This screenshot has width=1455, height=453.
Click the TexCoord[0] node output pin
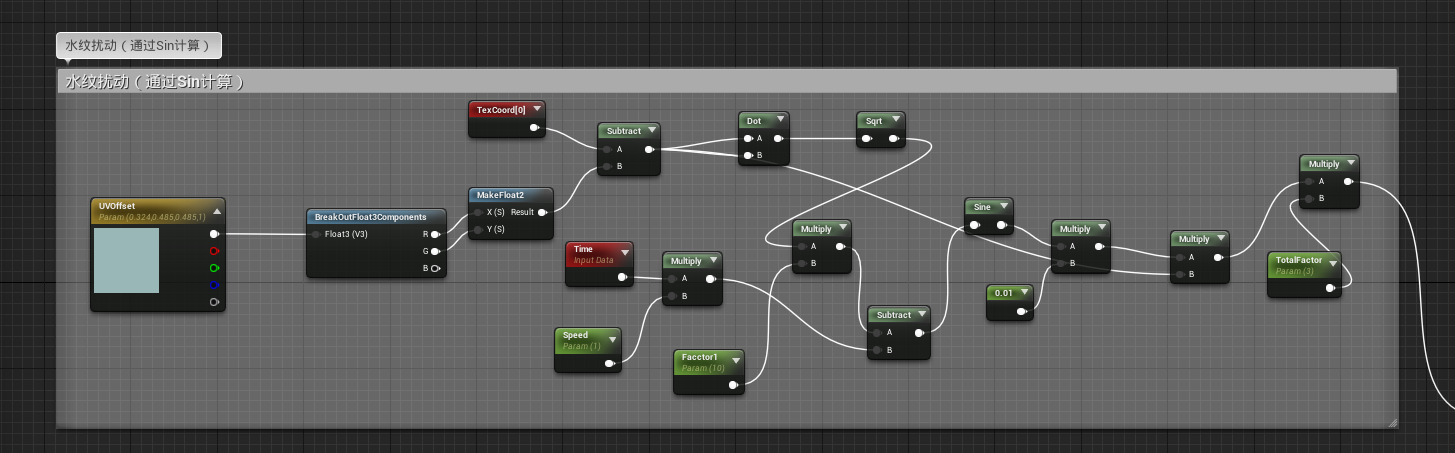[x=534, y=127]
